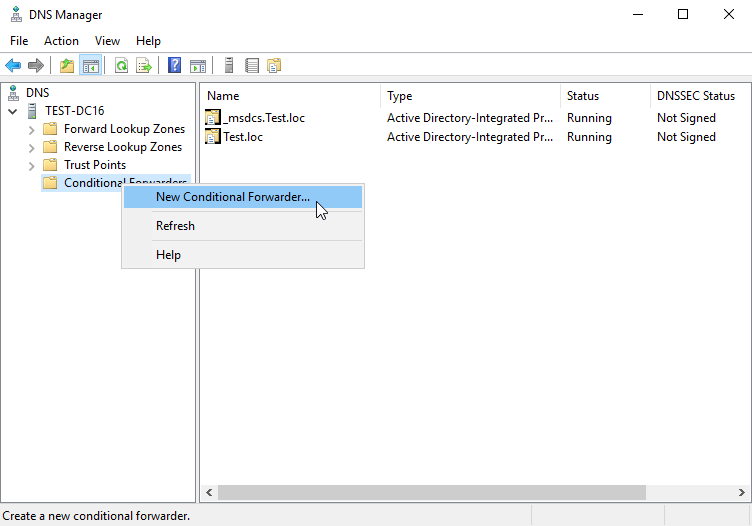Click the yellow zone files toolbar icon
The height and width of the screenshot is (526, 752).
[274, 65]
